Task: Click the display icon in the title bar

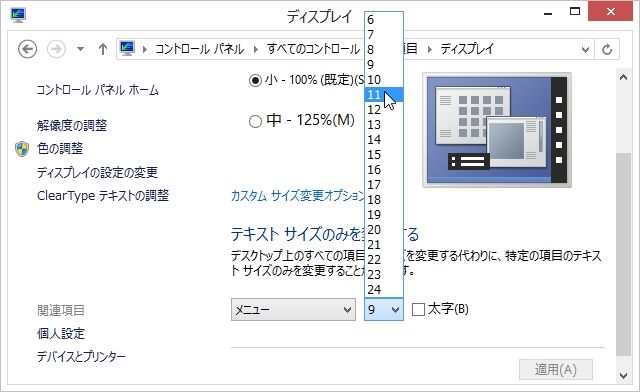Action: (x=18, y=15)
